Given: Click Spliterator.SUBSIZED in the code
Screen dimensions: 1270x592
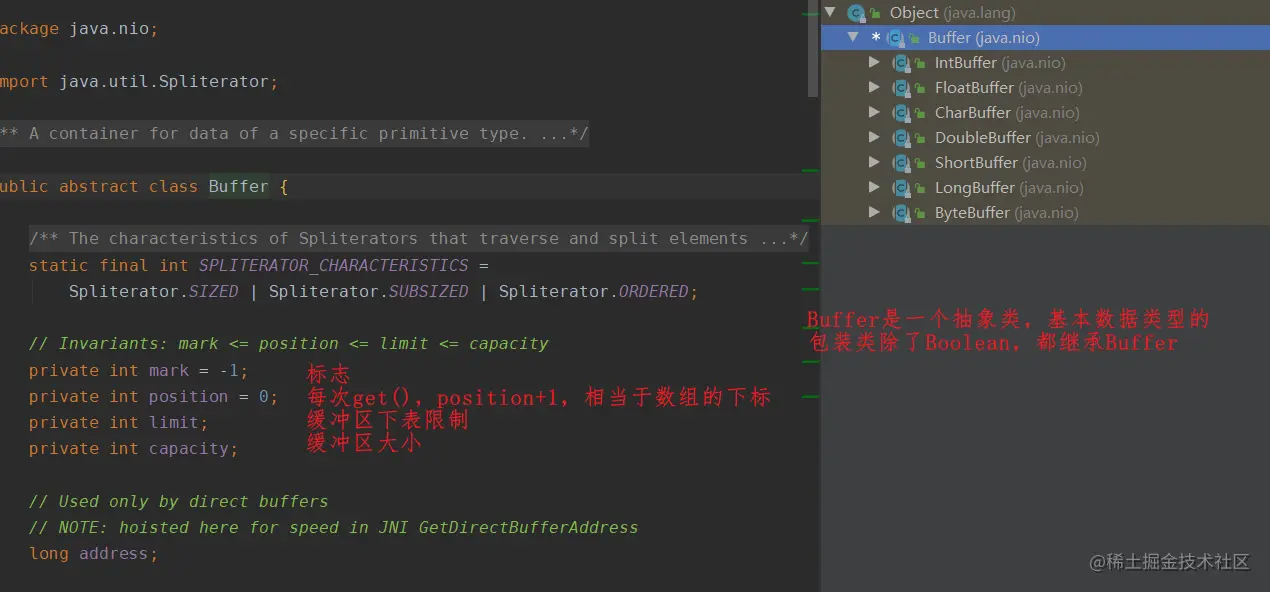Looking at the screenshot, I should tap(368, 292).
